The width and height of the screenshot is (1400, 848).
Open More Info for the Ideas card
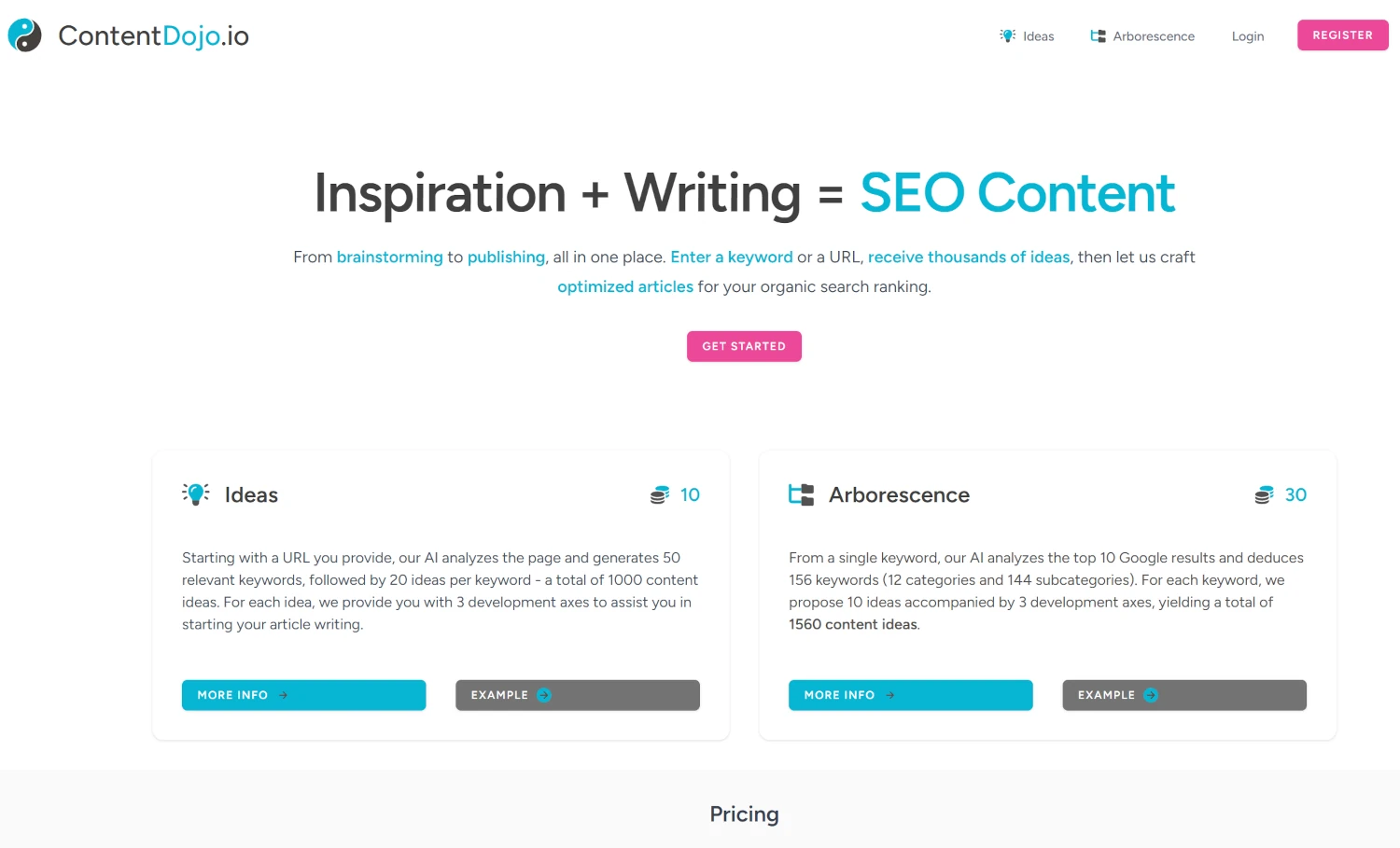(303, 695)
